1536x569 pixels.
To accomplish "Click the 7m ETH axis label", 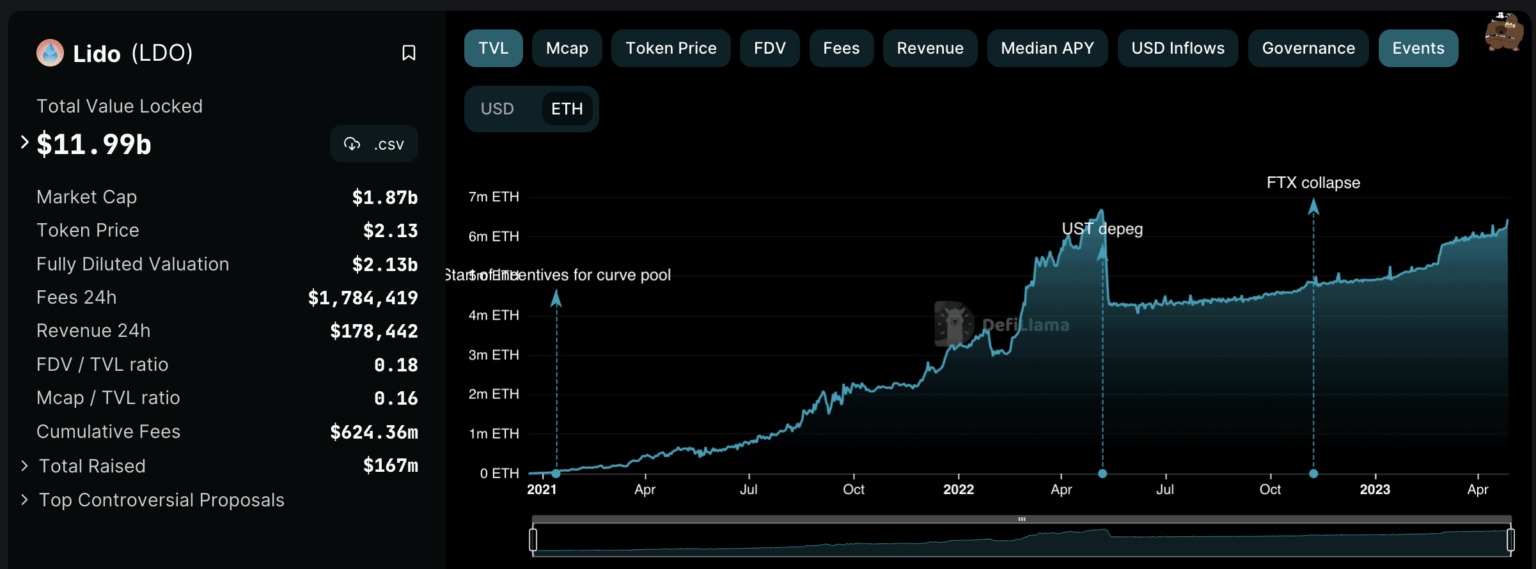I will 494,197.
